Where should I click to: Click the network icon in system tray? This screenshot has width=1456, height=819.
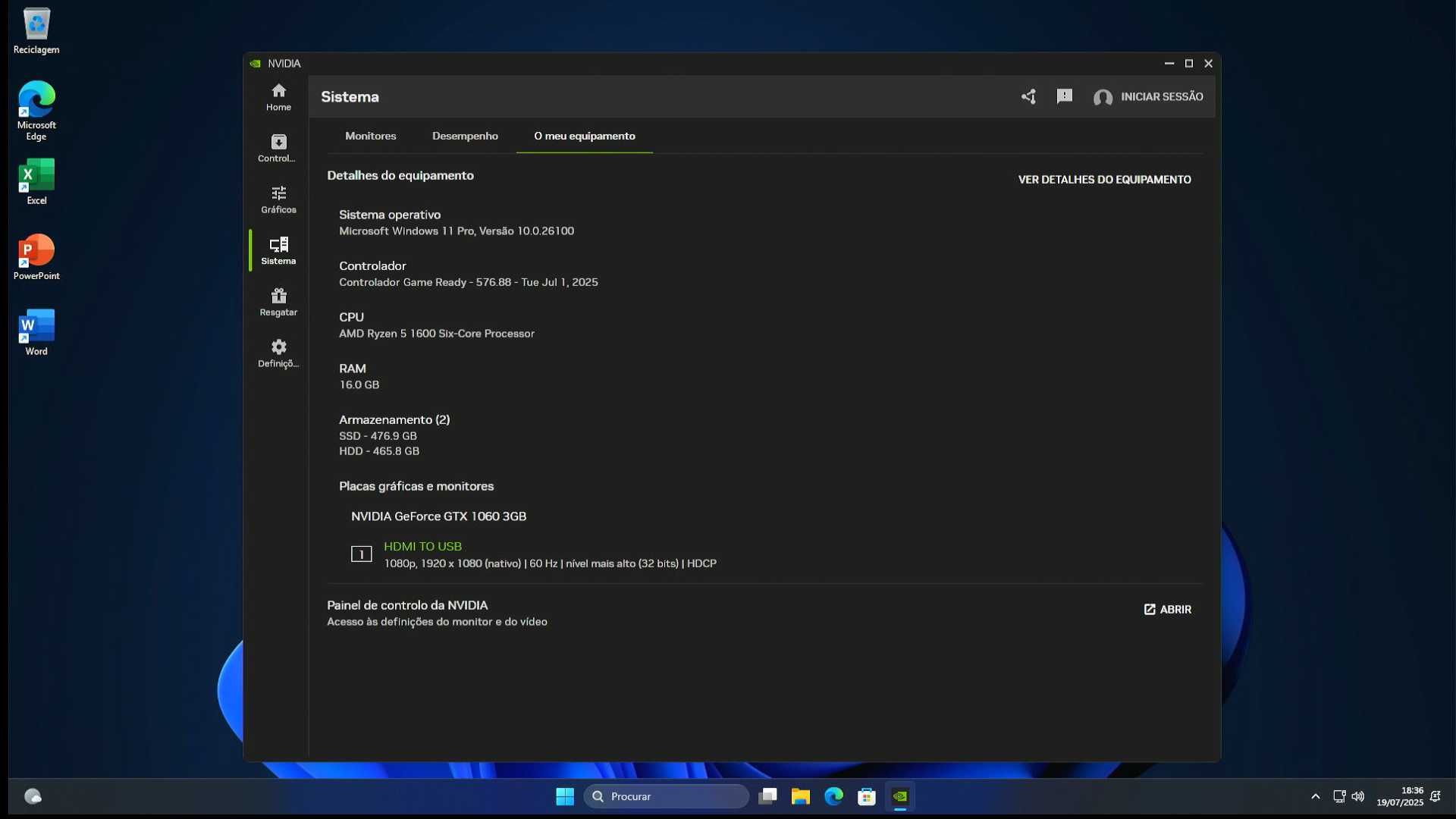click(x=1339, y=796)
